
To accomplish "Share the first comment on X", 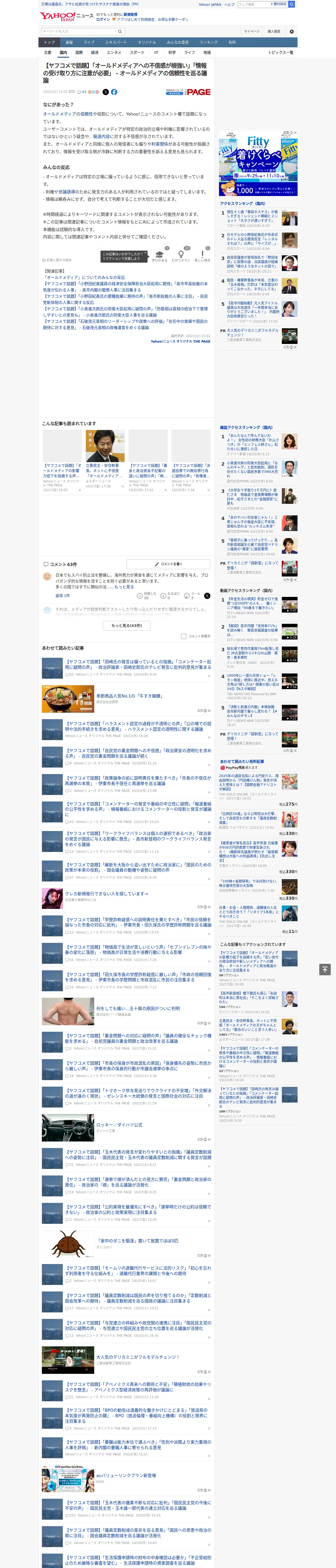I will coord(207,596).
